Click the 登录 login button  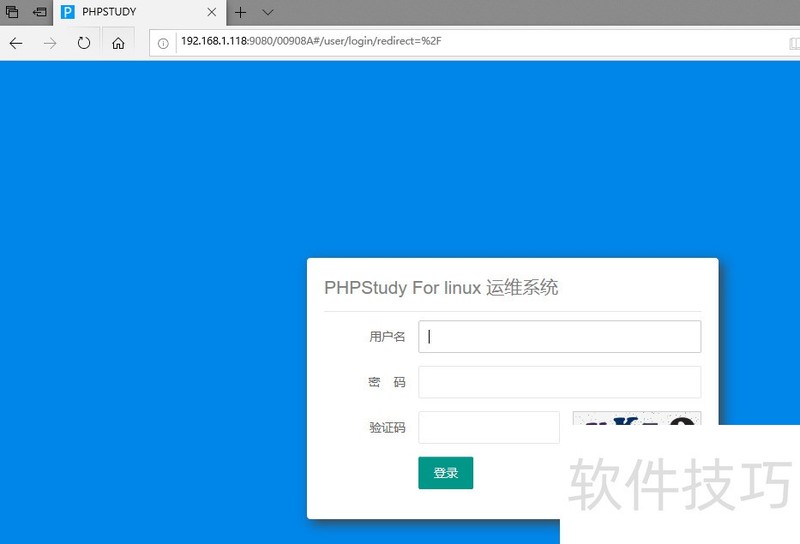point(445,473)
